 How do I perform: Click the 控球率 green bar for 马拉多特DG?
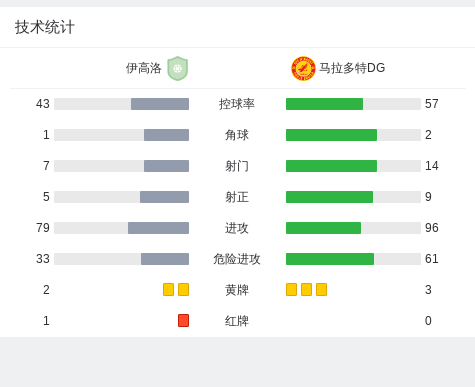(324, 104)
